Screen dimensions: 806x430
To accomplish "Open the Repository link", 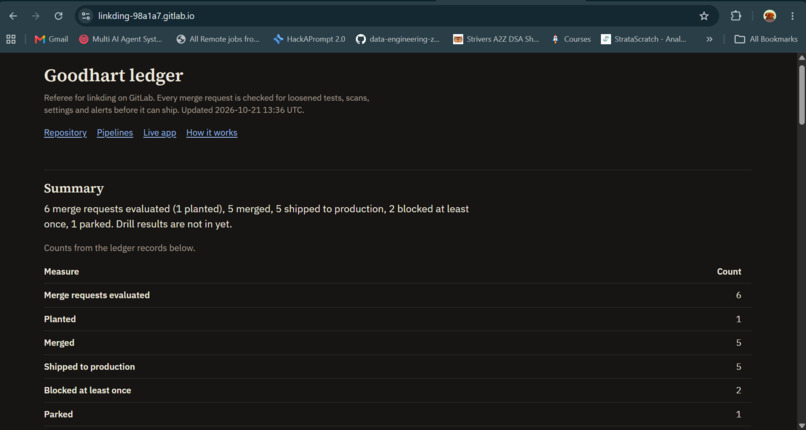I will click(x=65, y=133).
